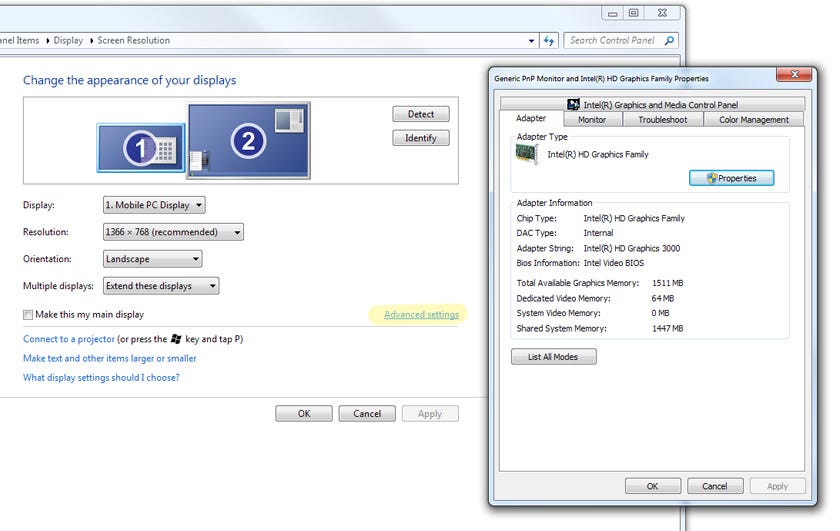Click OK in the adapter properties dialog
Screen dimensions: 840x531
pyautogui.click(x=652, y=486)
